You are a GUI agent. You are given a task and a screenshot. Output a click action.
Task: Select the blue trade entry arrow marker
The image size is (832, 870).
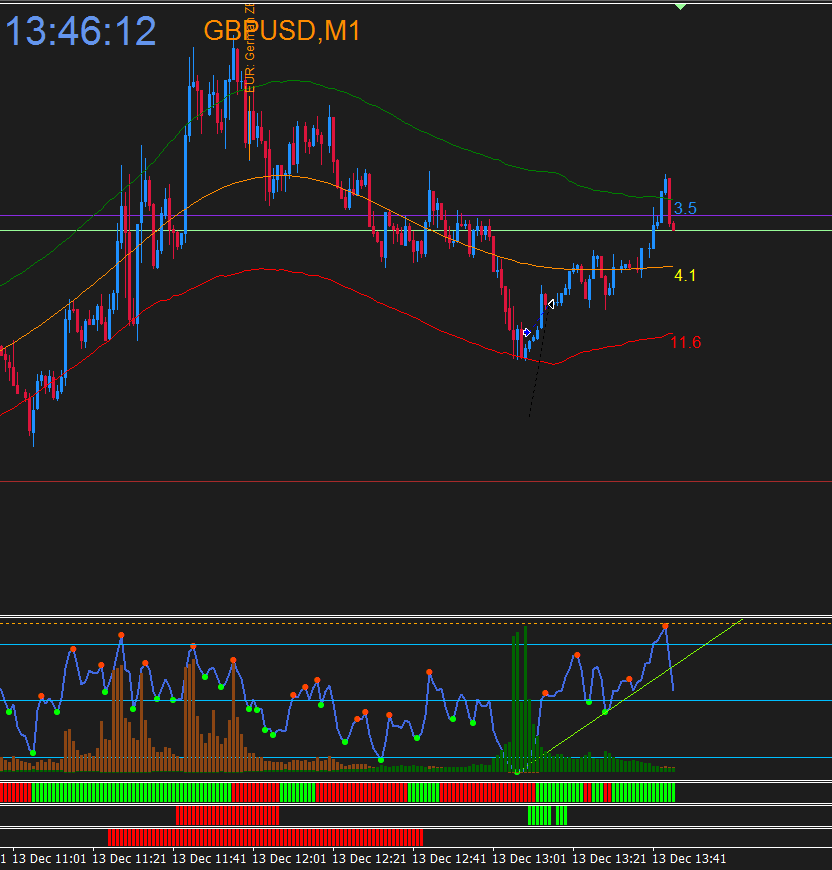pyautogui.click(x=526, y=332)
